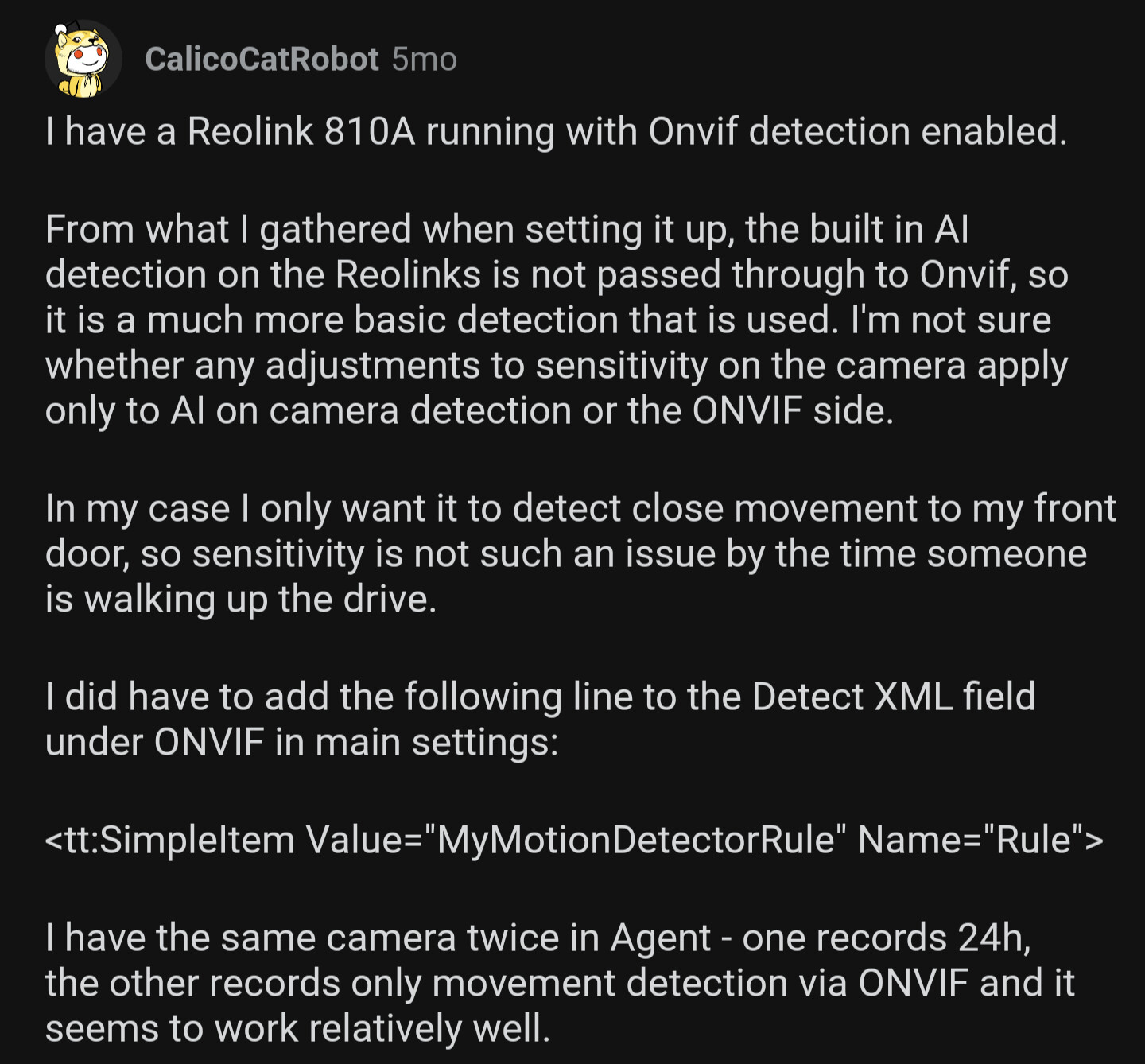Image resolution: width=1145 pixels, height=1064 pixels.
Task: Click the phrase "seems to work relatively well."
Action: click(x=297, y=1028)
